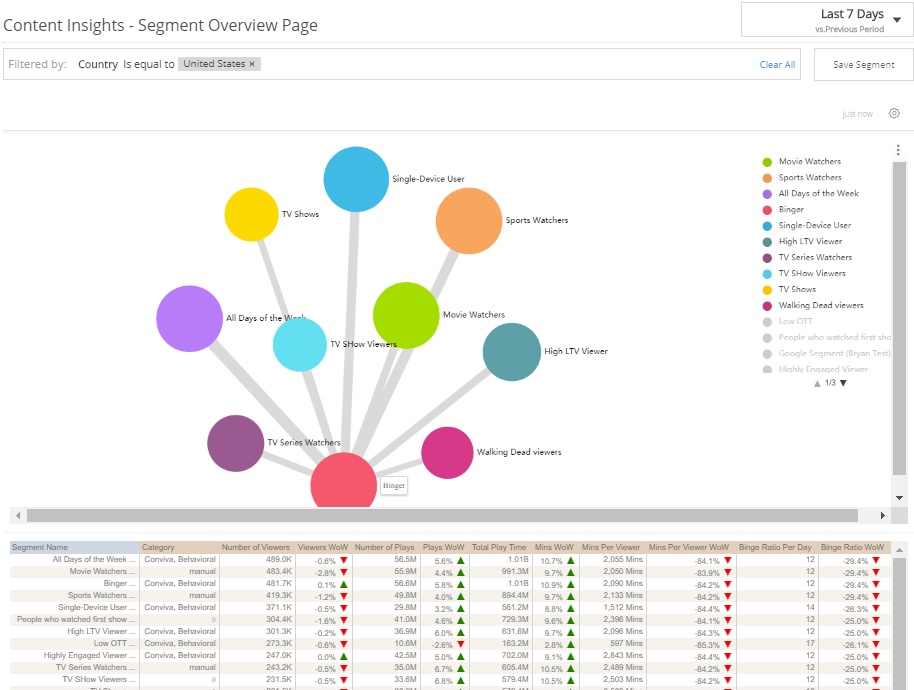The height and width of the screenshot is (690, 914).
Task: Toggle Sports Watchers legend entry
Action: 803,177
